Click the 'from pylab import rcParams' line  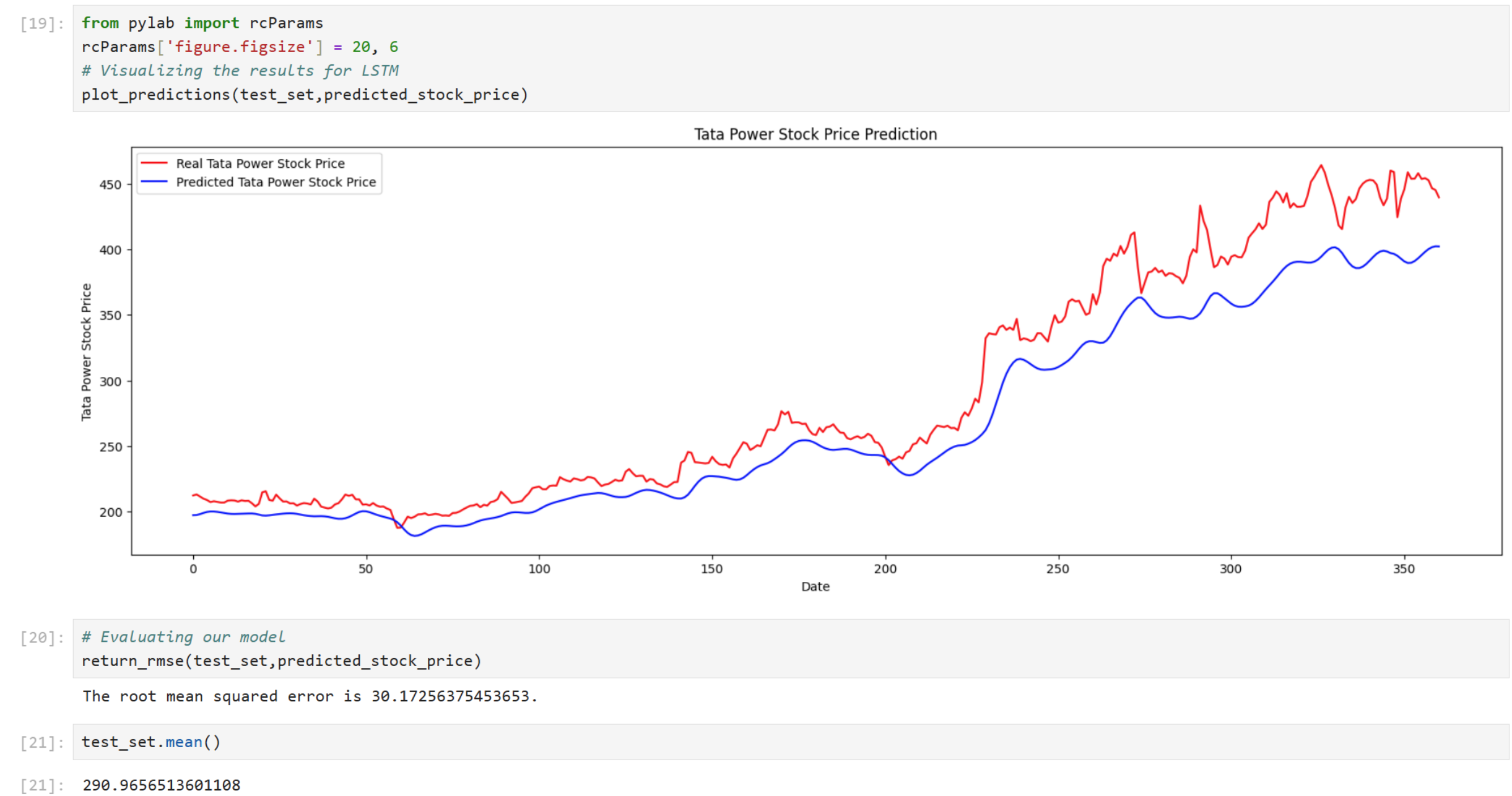(x=202, y=23)
